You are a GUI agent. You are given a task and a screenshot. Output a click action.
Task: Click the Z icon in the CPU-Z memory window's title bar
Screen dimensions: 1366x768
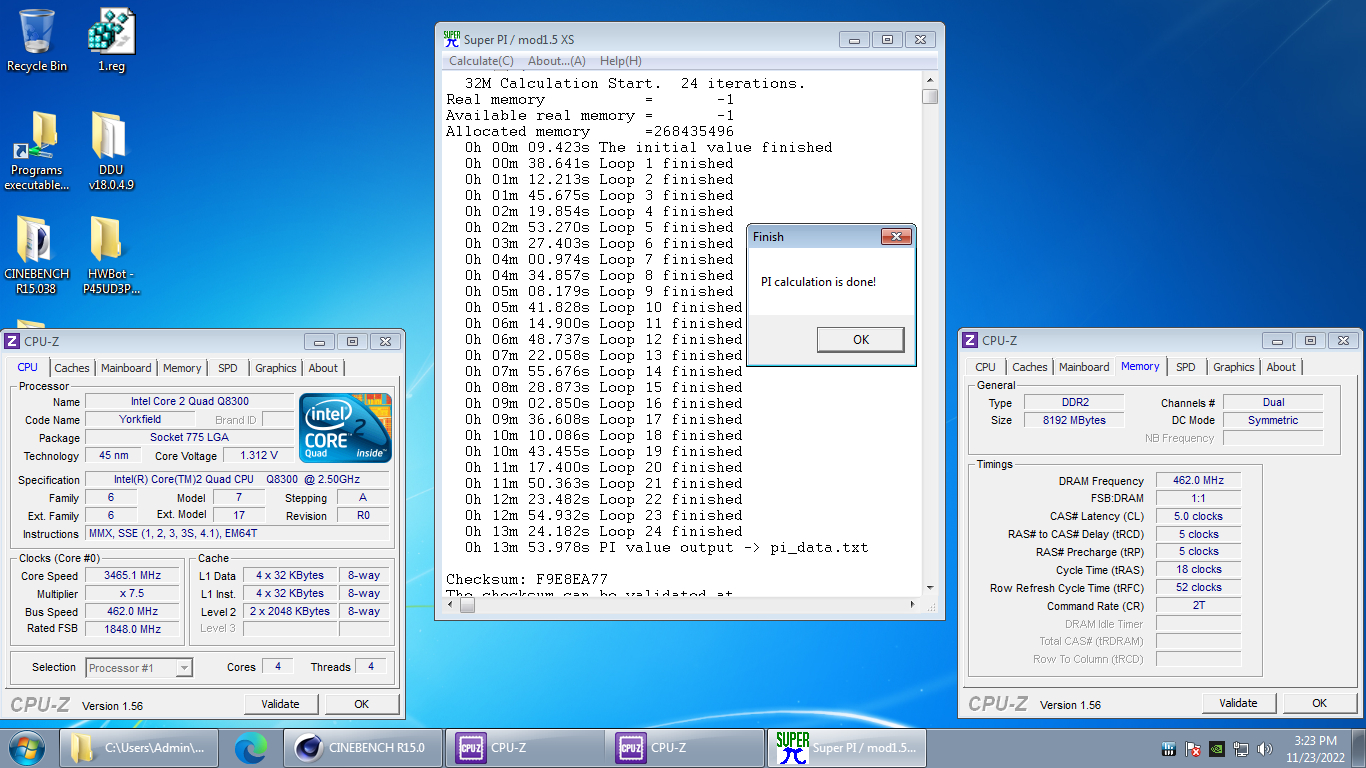(969, 341)
